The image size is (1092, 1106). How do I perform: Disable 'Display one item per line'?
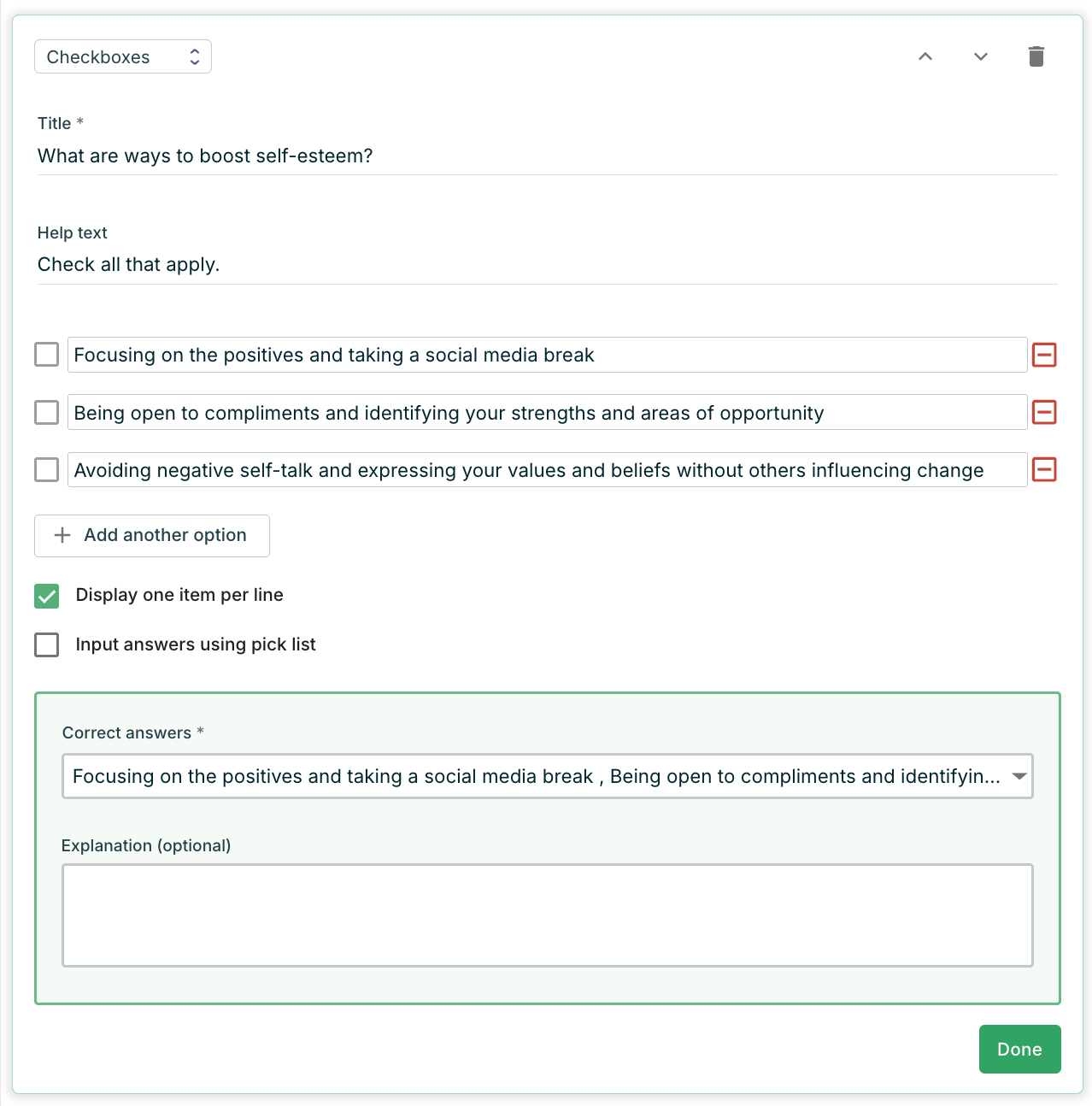tap(47, 596)
